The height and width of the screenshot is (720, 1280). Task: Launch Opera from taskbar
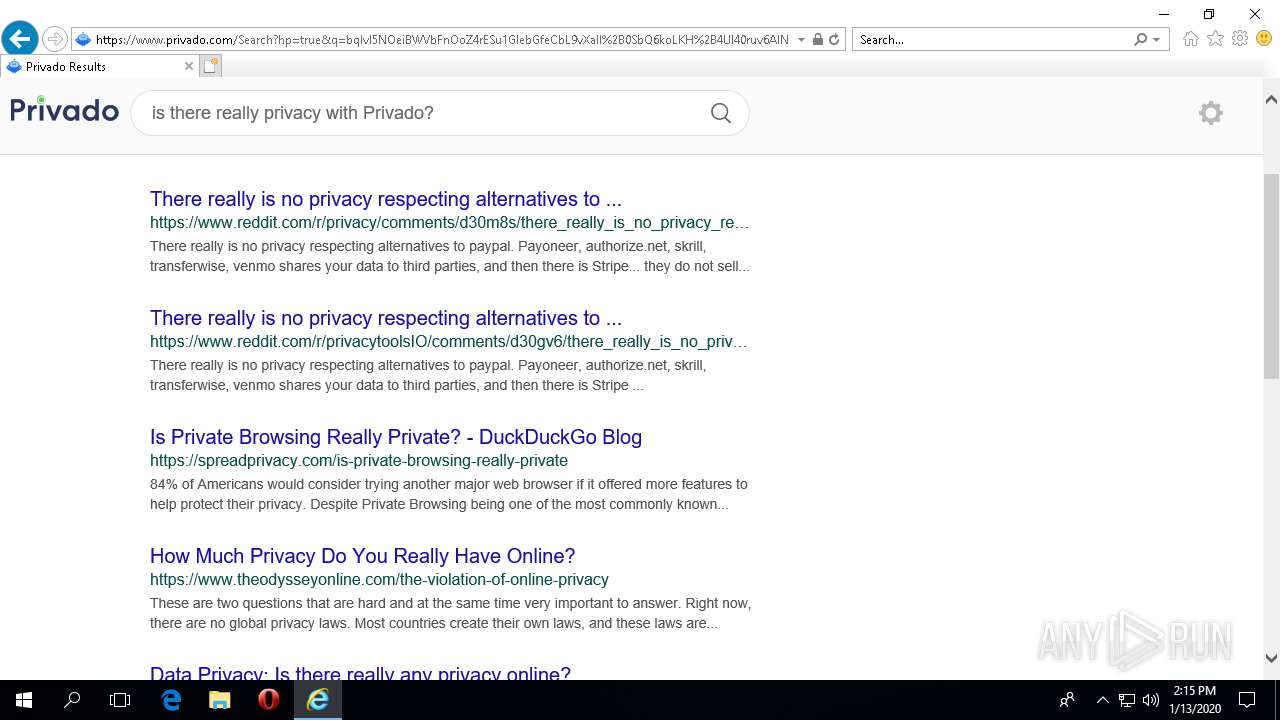click(268, 700)
